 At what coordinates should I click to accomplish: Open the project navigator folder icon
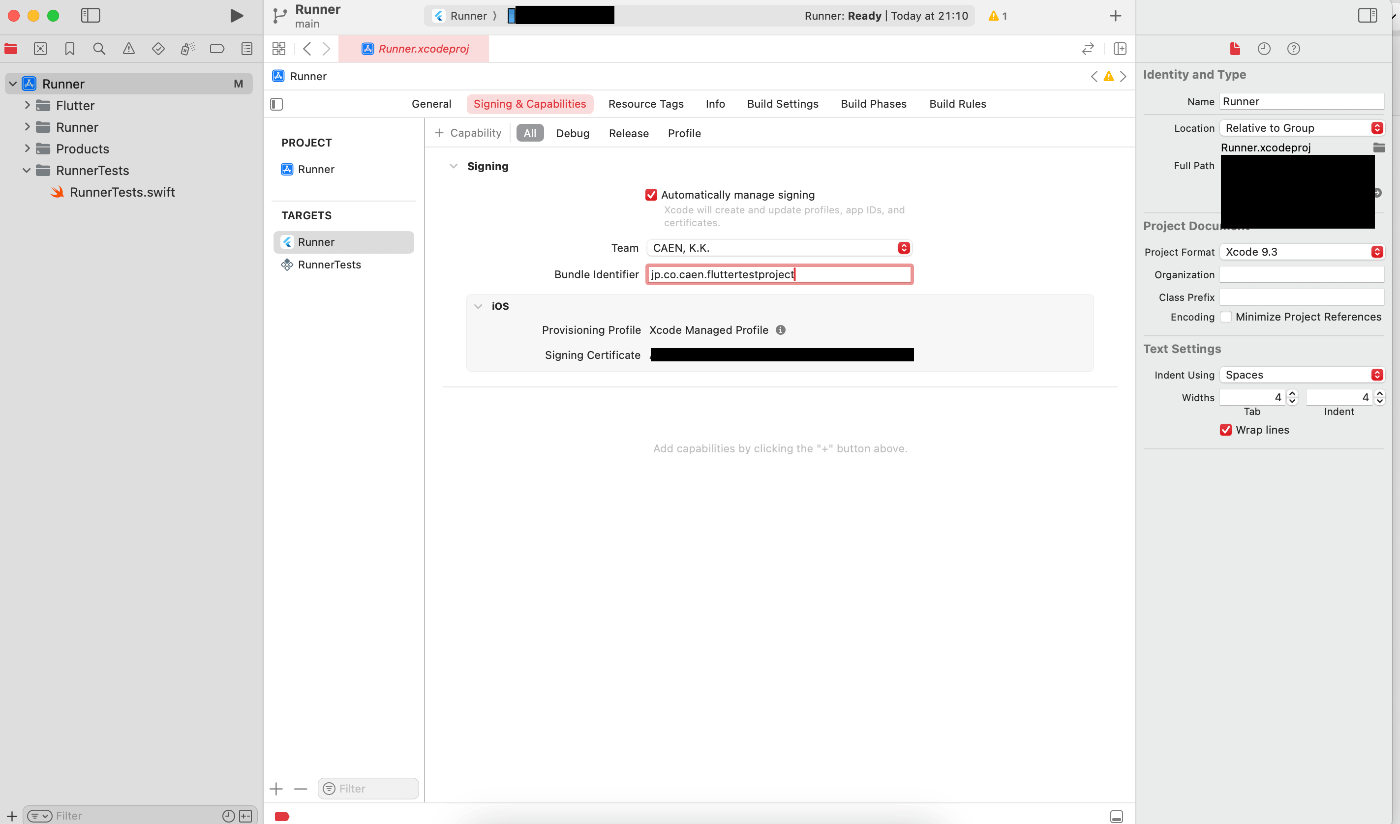click(11, 48)
